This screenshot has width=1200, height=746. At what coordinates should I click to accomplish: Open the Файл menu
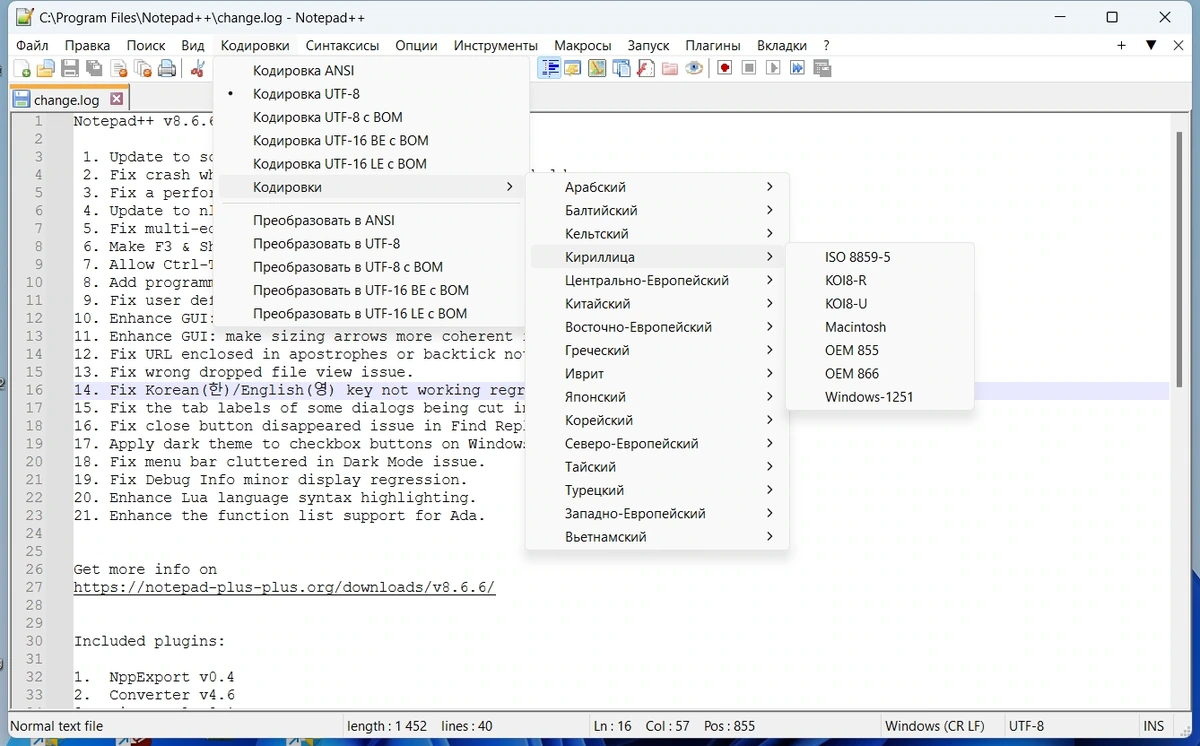tap(32, 45)
